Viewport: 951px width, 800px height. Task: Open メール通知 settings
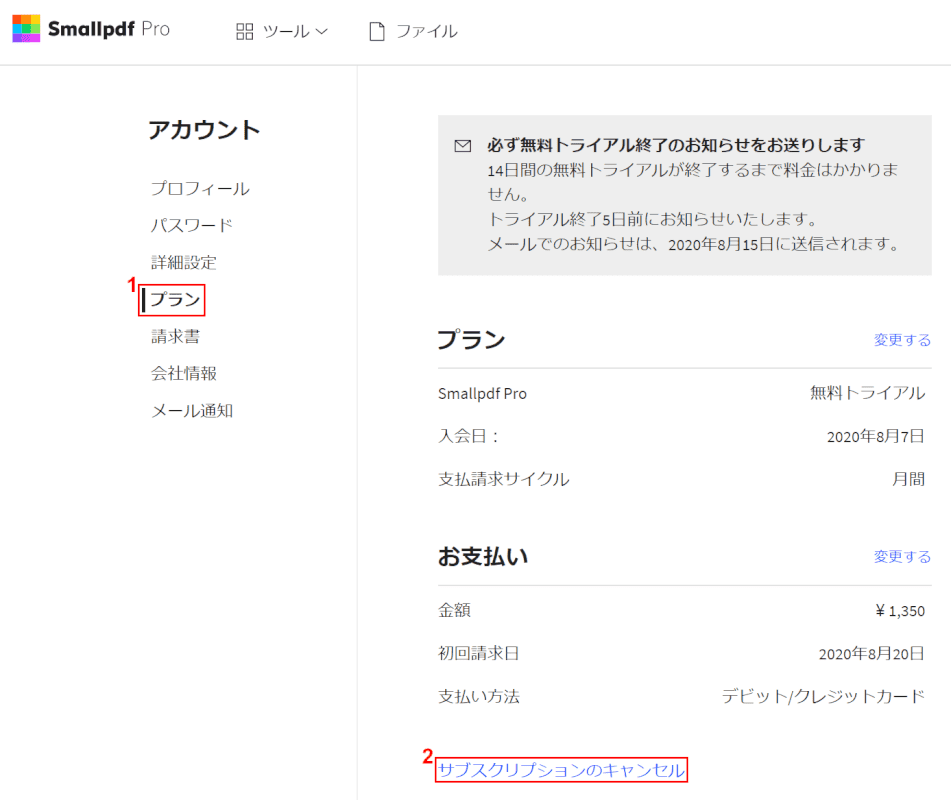192,411
